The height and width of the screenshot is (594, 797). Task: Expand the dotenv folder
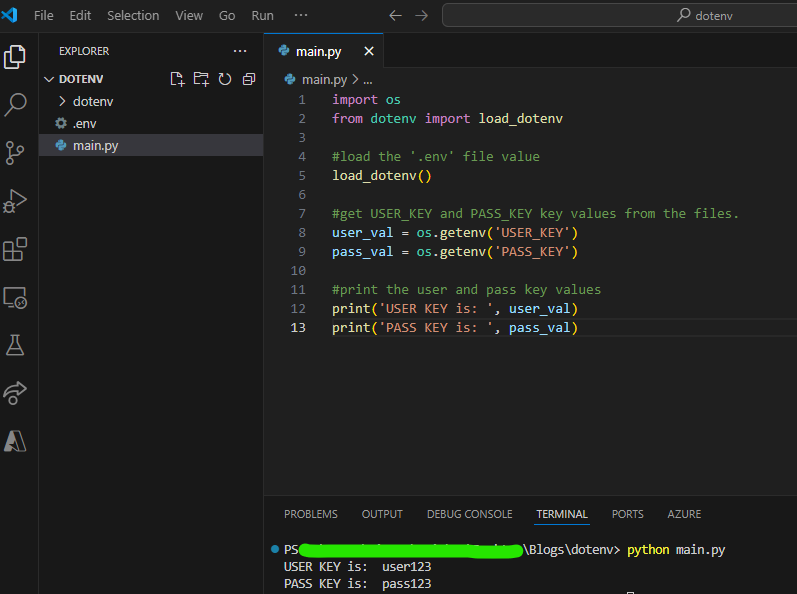tap(92, 101)
